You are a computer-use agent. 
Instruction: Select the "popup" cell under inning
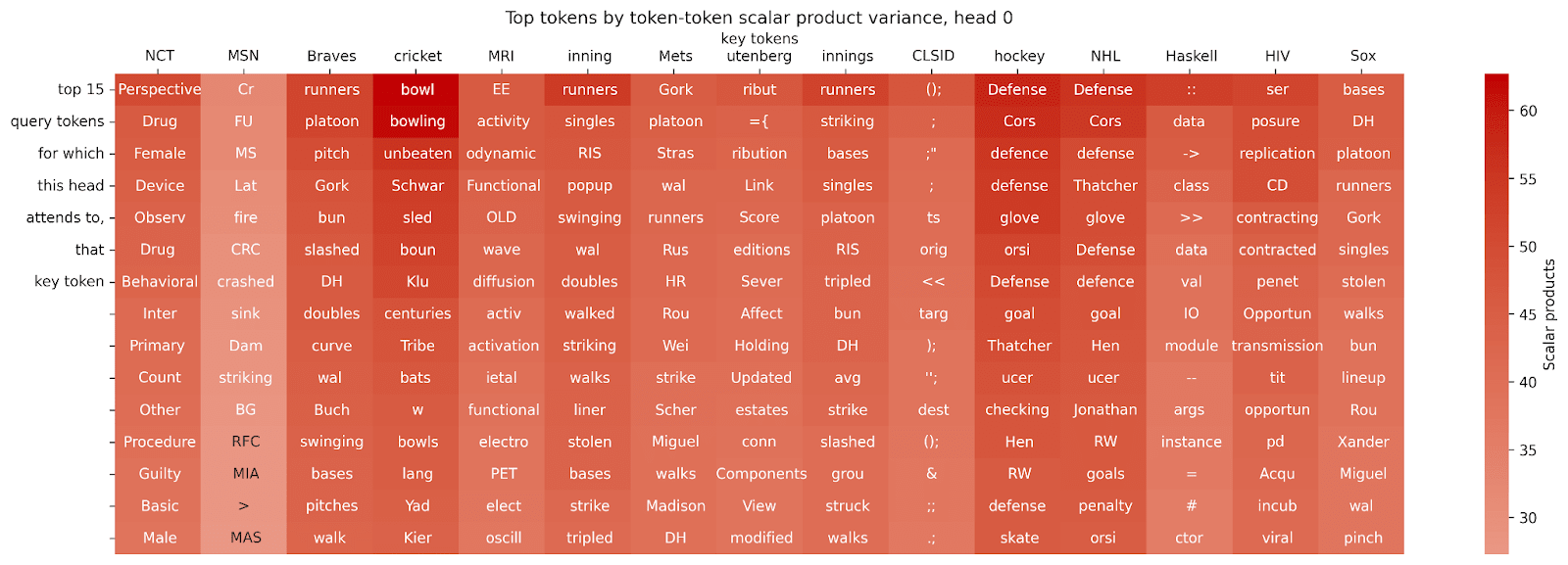[x=589, y=185]
